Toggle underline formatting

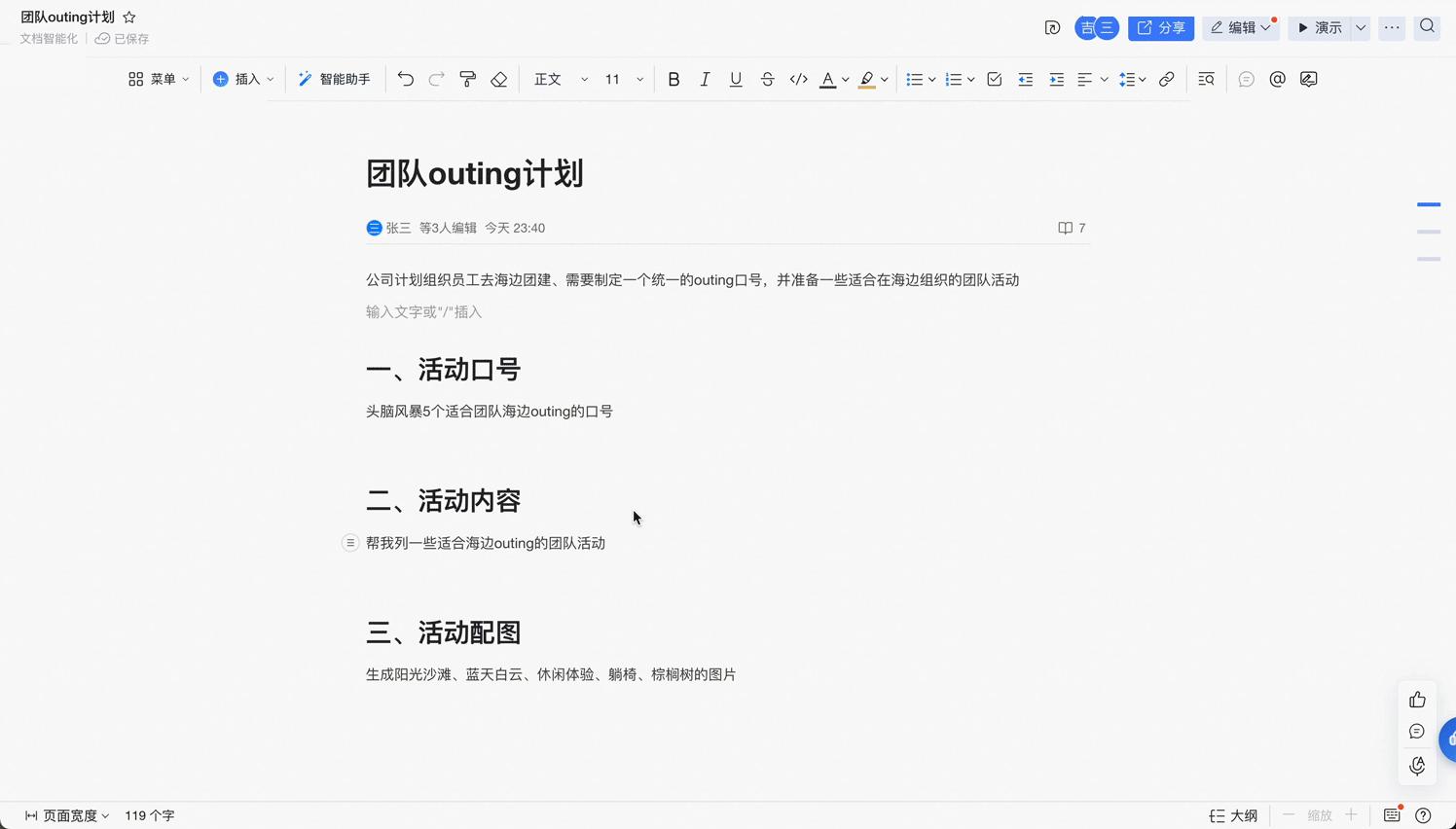tap(736, 79)
